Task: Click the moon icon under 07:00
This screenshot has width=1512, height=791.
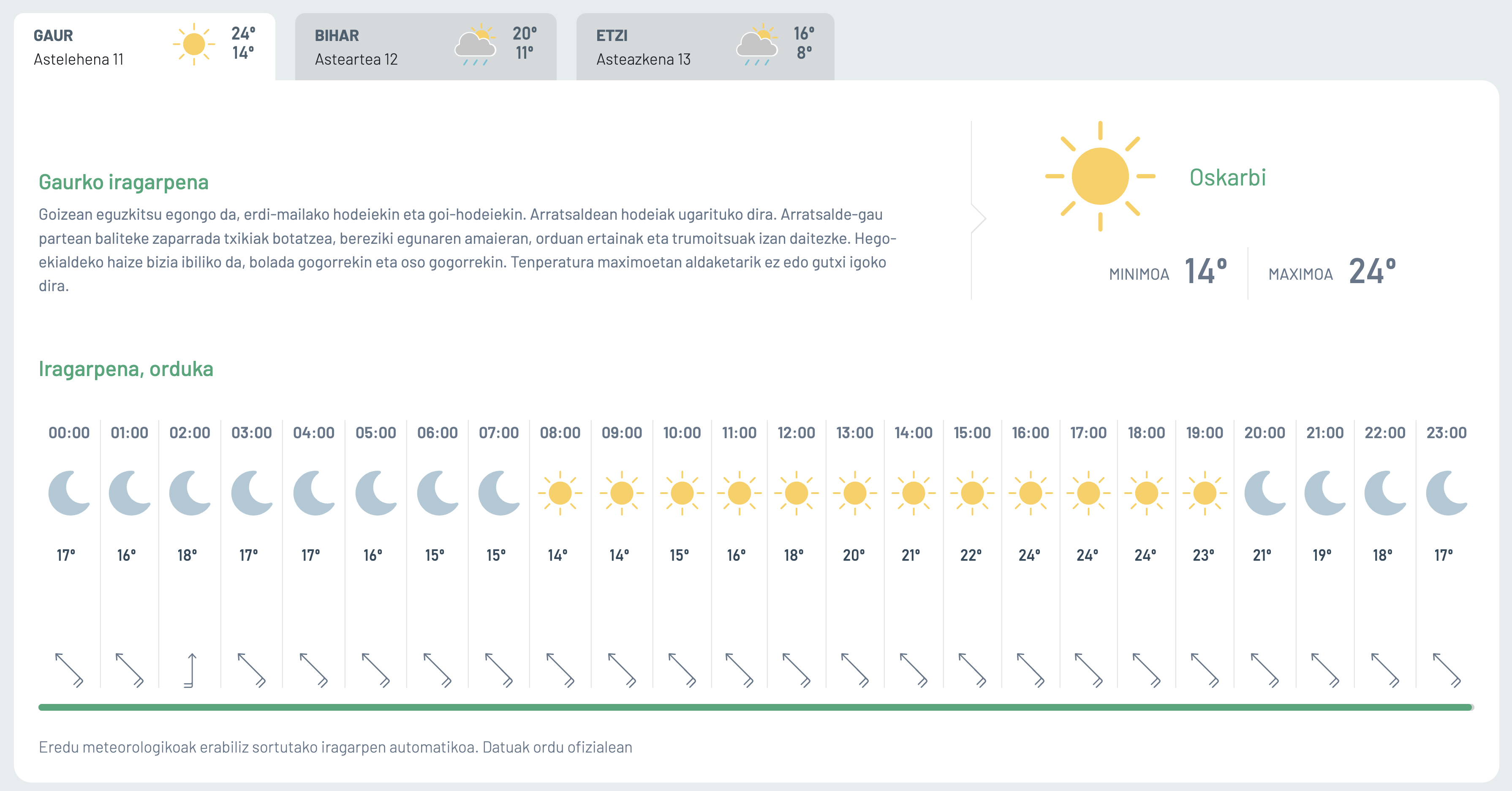Action: (x=499, y=493)
